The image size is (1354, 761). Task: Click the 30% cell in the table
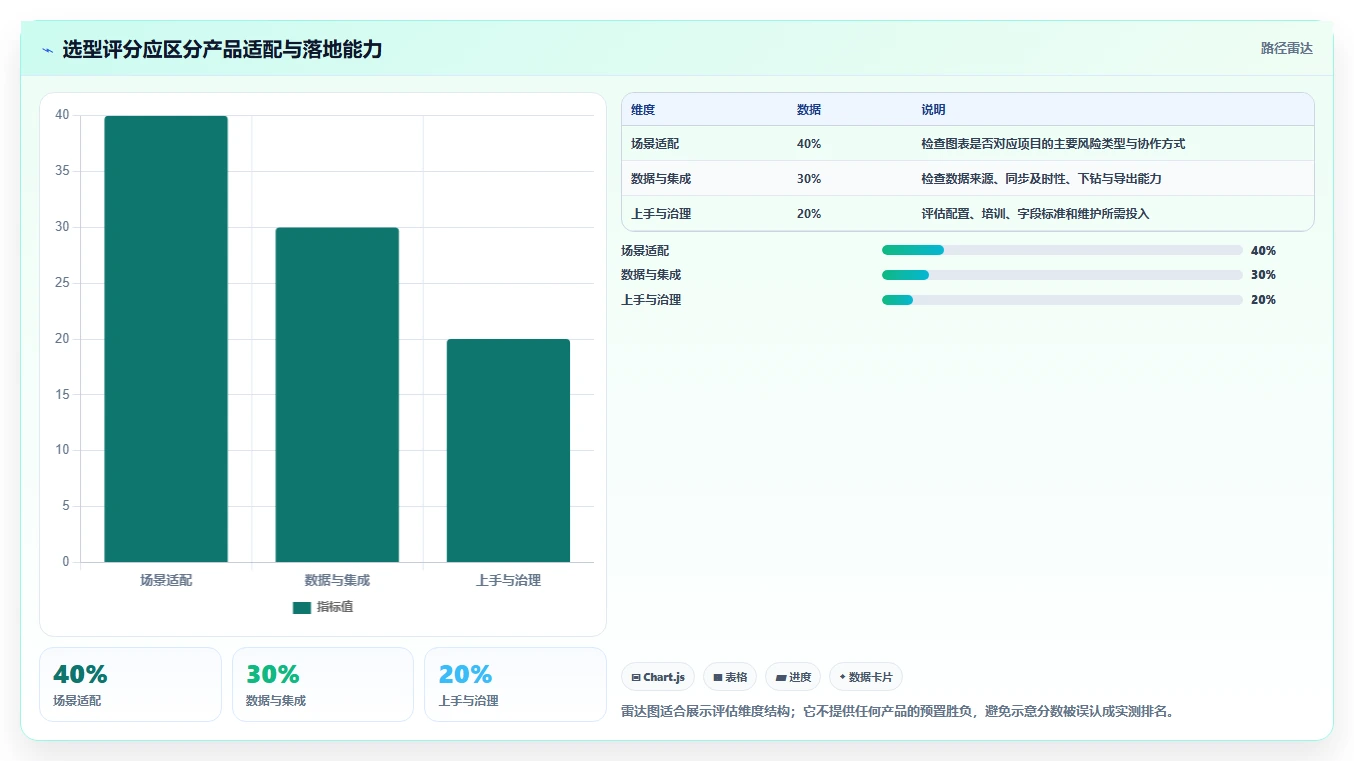coord(809,179)
